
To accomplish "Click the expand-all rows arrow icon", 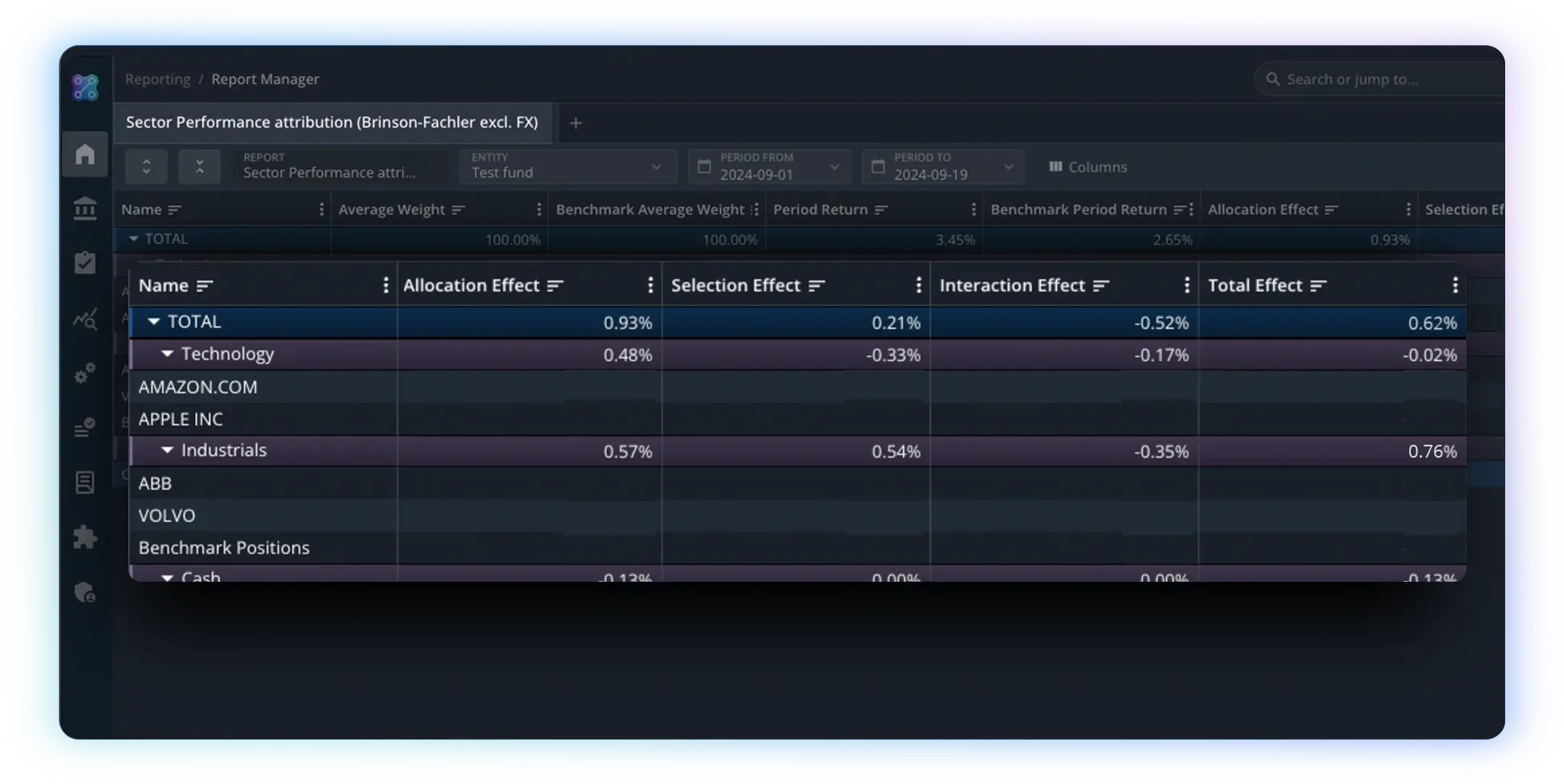I will coord(146,166).
